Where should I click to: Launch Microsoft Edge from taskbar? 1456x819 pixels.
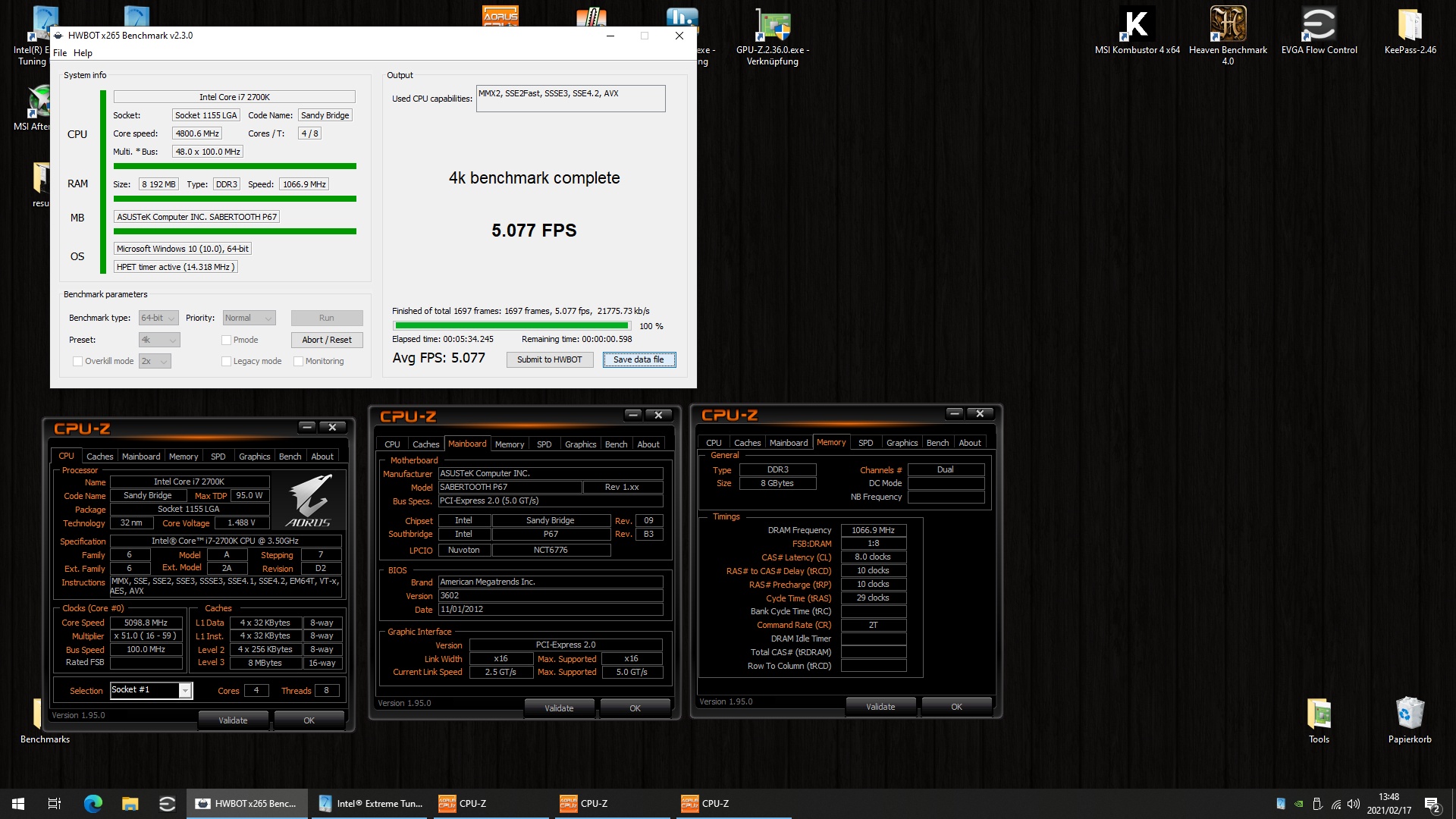tap(93, 804)
